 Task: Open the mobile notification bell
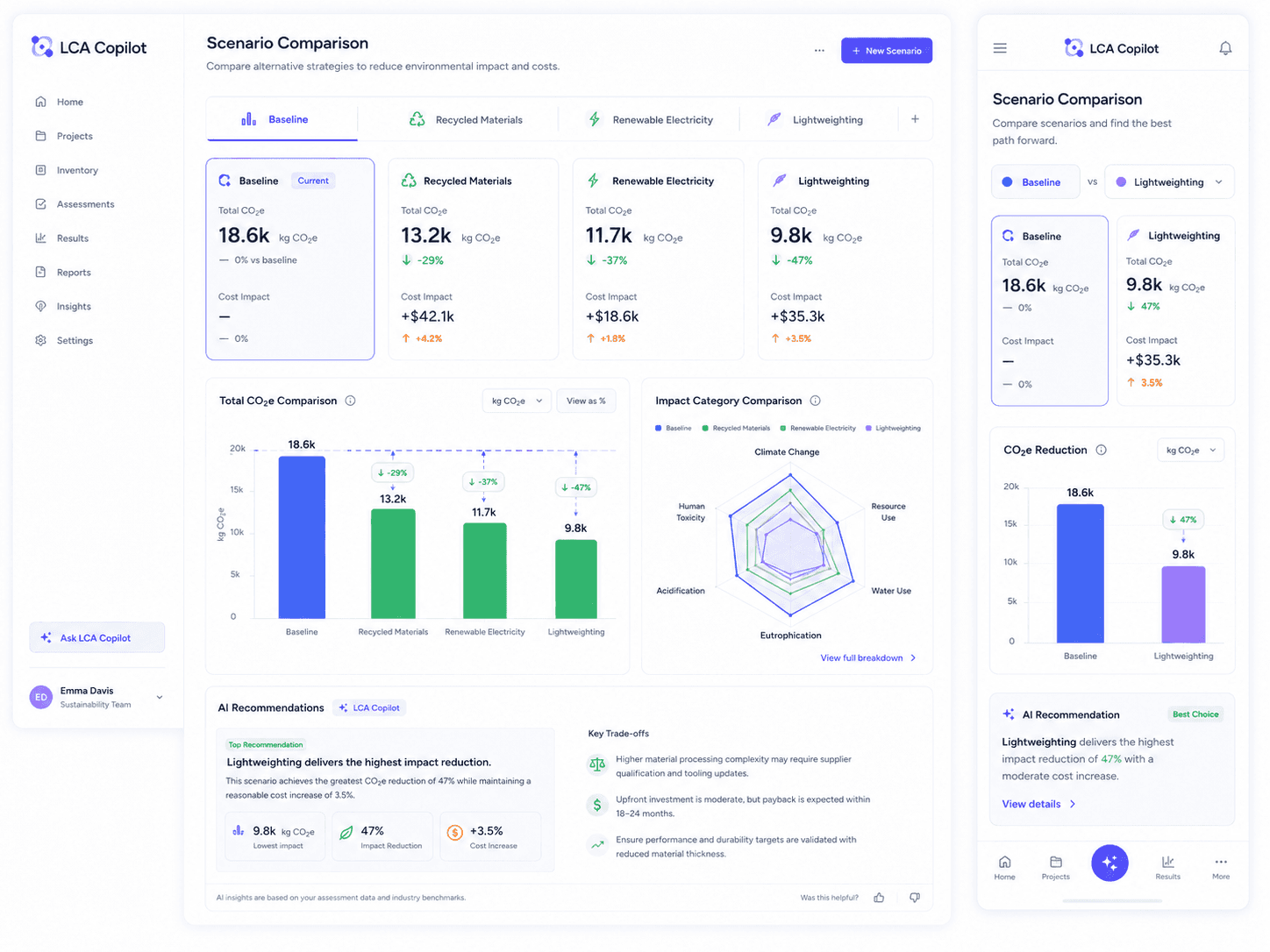(1225, 48)
